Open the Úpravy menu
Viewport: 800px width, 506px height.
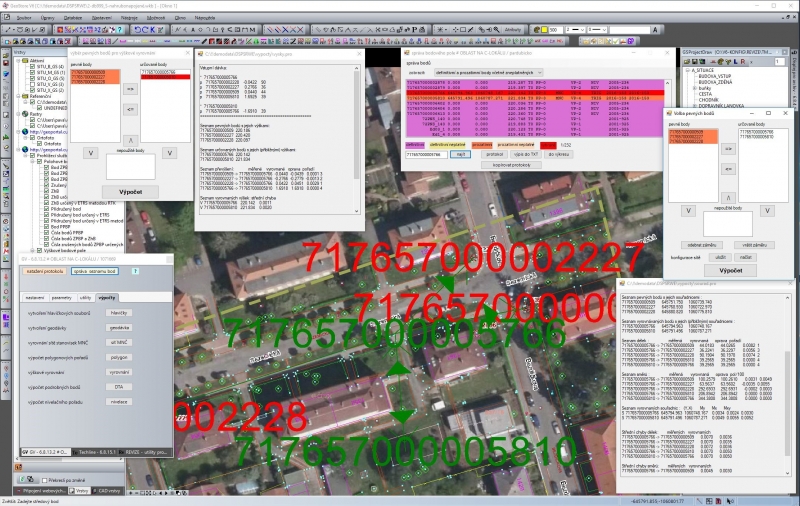click(x=47, y=17)
